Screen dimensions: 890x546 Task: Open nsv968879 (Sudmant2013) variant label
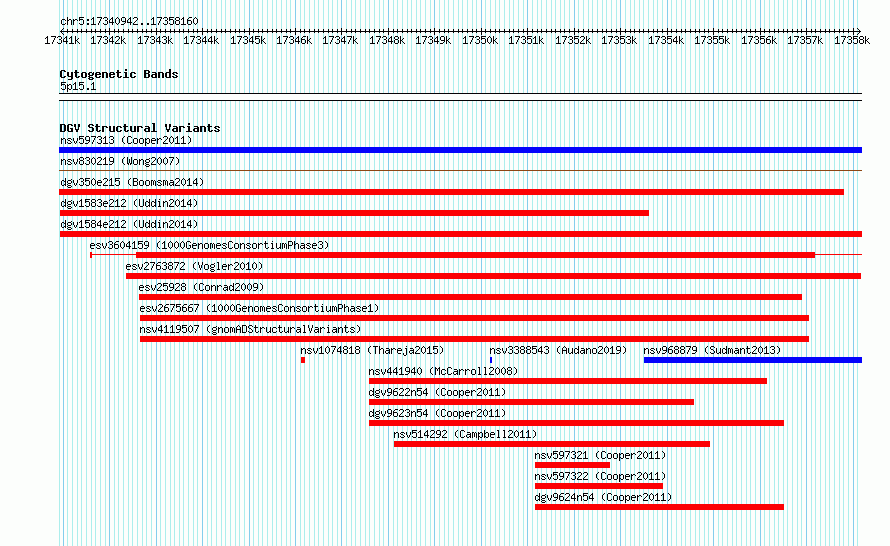click(712, 350)
